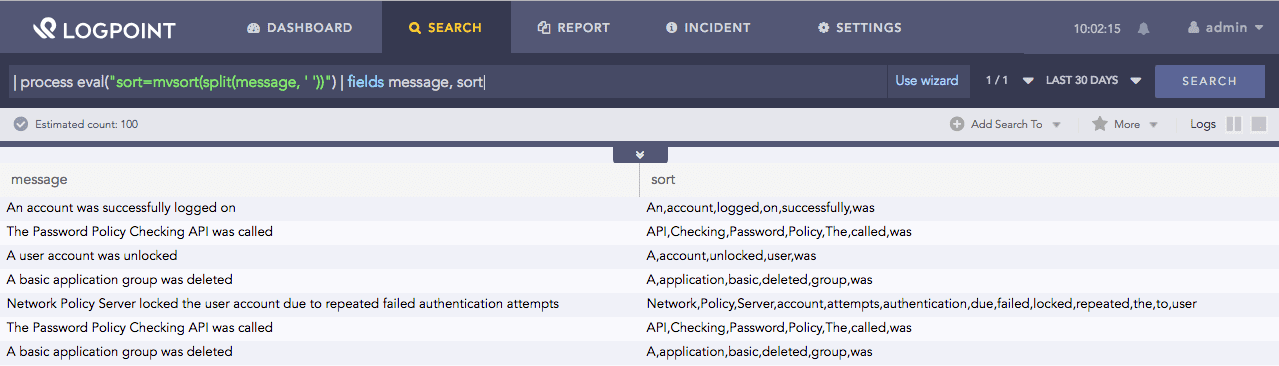Switch logs to split column view icon

pyautogui.click(x=1234, y=124)
